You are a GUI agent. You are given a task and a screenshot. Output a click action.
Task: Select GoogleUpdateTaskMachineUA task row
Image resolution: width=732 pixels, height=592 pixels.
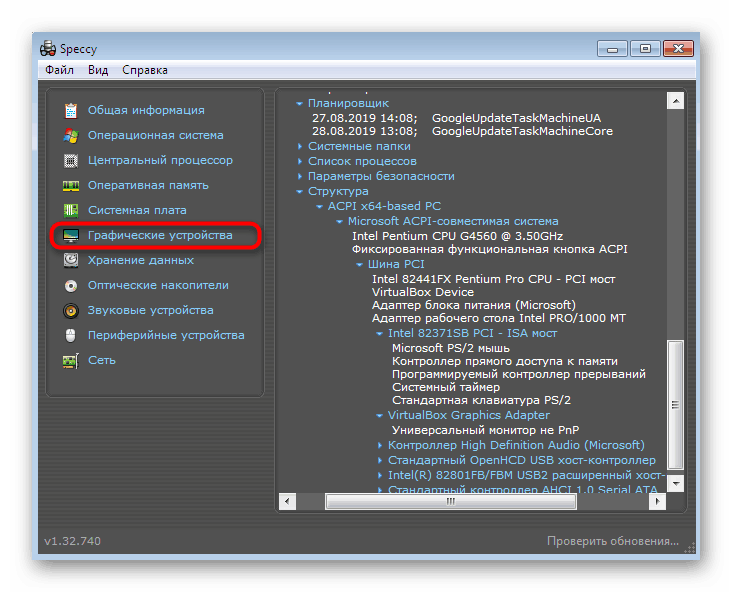[457, 118]
